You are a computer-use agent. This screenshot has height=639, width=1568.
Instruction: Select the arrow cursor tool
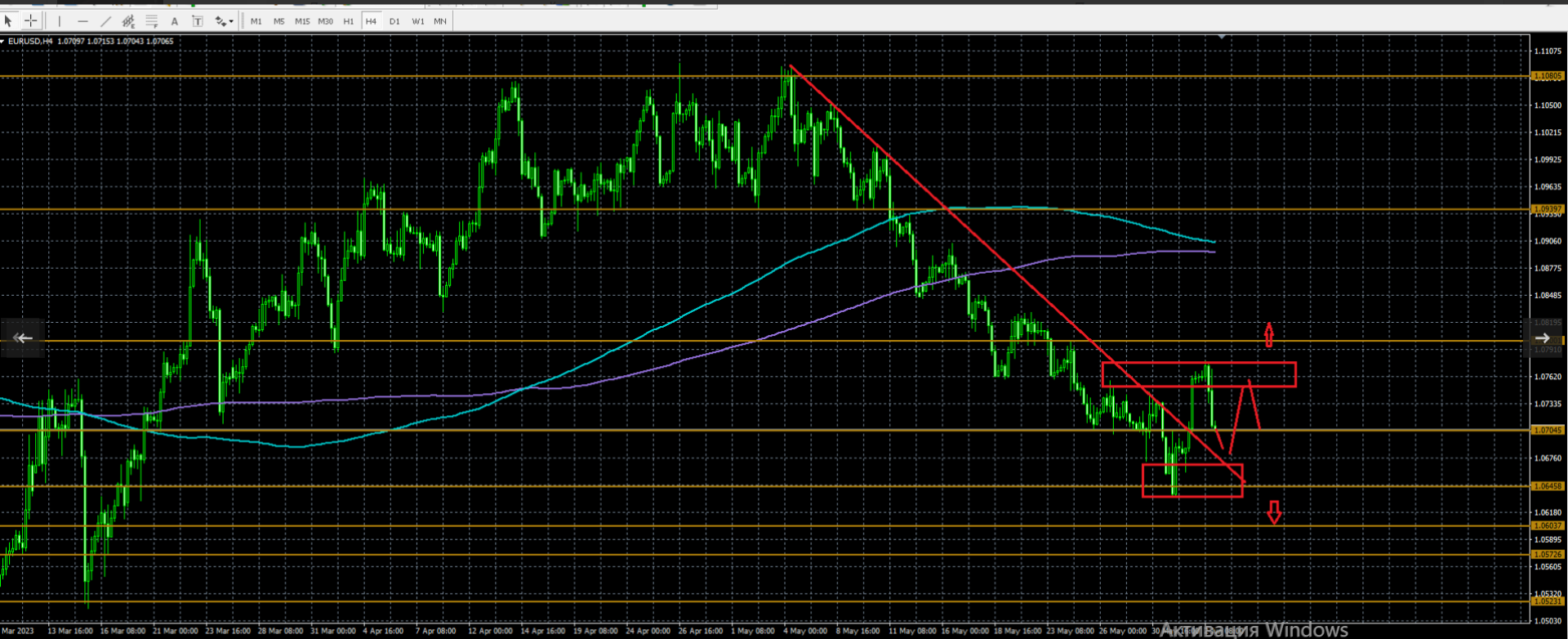coord(9,21)
